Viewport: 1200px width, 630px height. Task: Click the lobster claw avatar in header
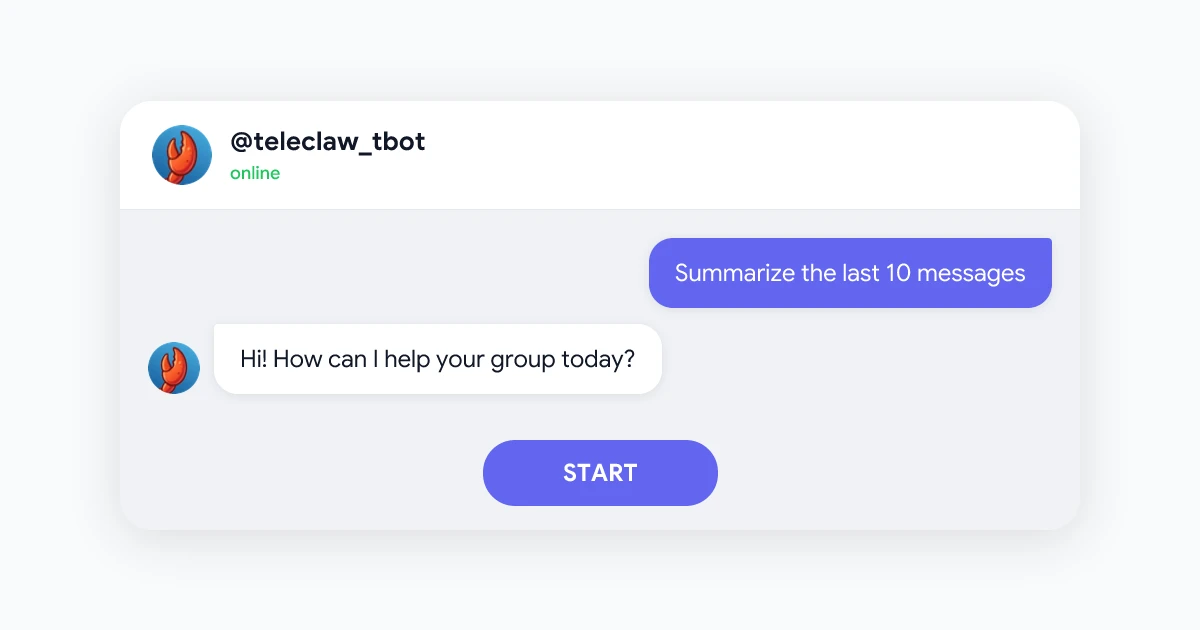click(x=182, y=155)
